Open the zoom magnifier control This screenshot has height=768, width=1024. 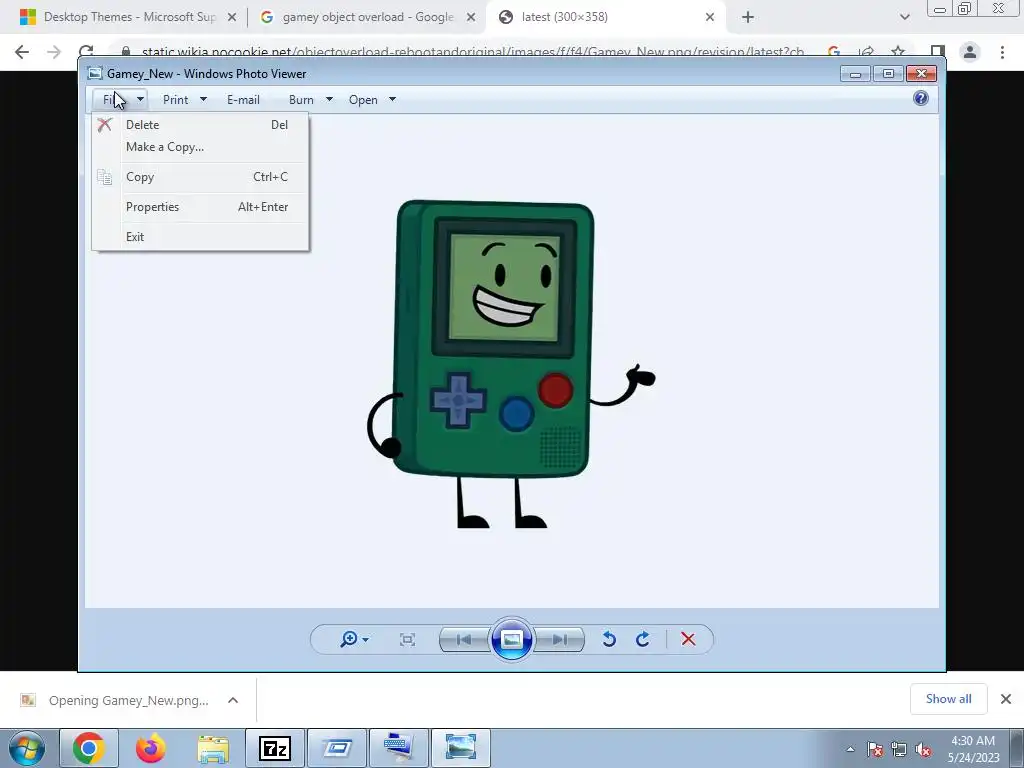tap(354, 639)
